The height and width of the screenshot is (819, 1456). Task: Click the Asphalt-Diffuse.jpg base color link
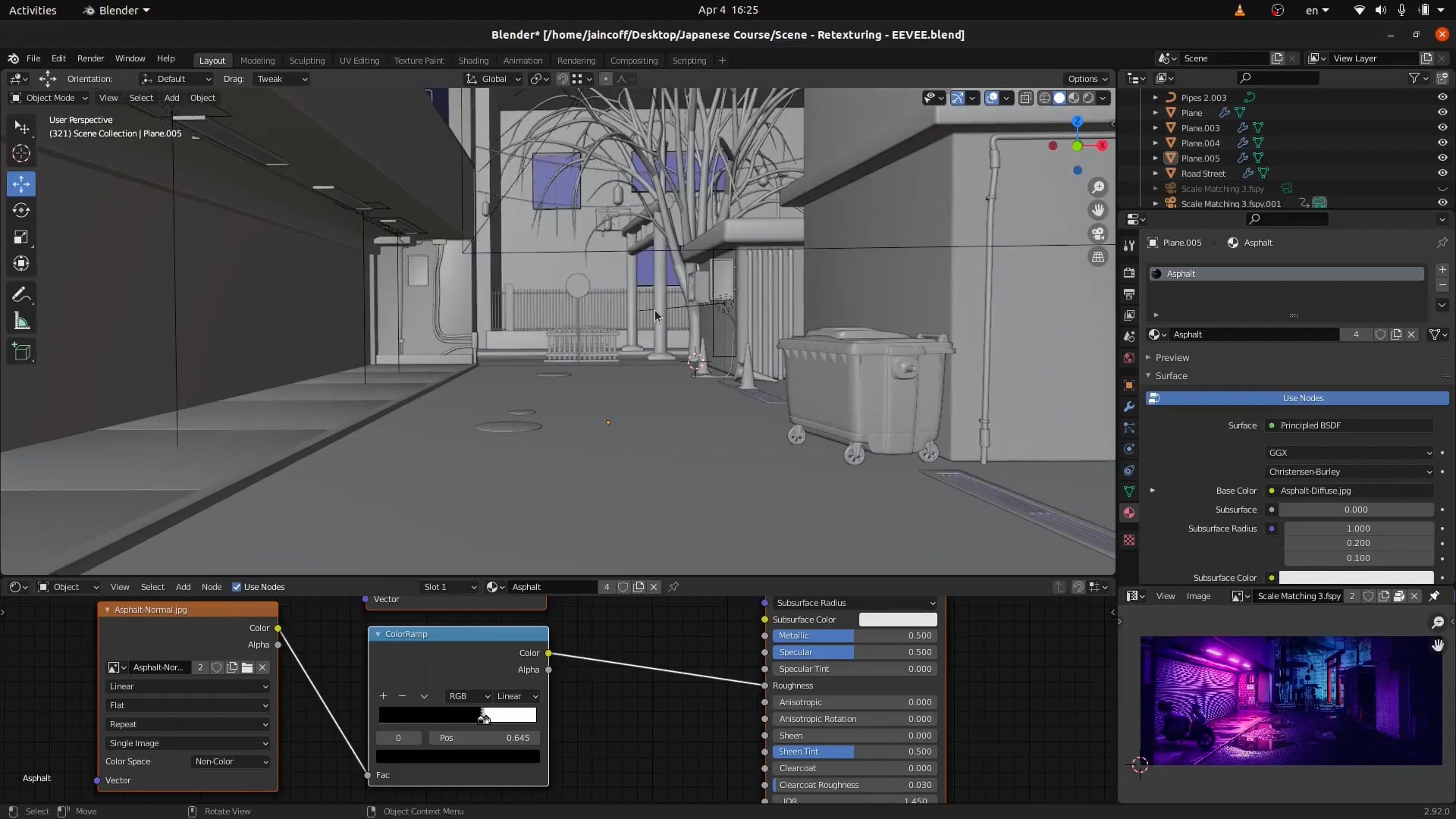point(1350,491)
